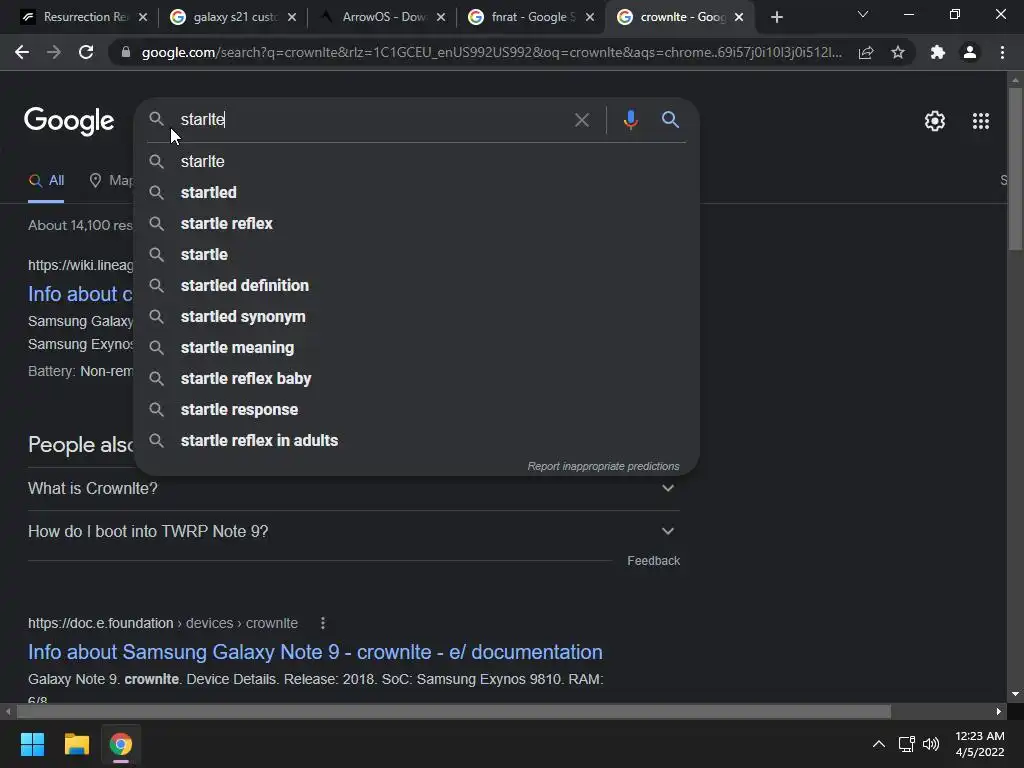Image resolution: width=1024 pixels, height=768 pixels.
Task: Open File Explorer from taskbar
Action: pyautogui.click(x=76, y=744)
